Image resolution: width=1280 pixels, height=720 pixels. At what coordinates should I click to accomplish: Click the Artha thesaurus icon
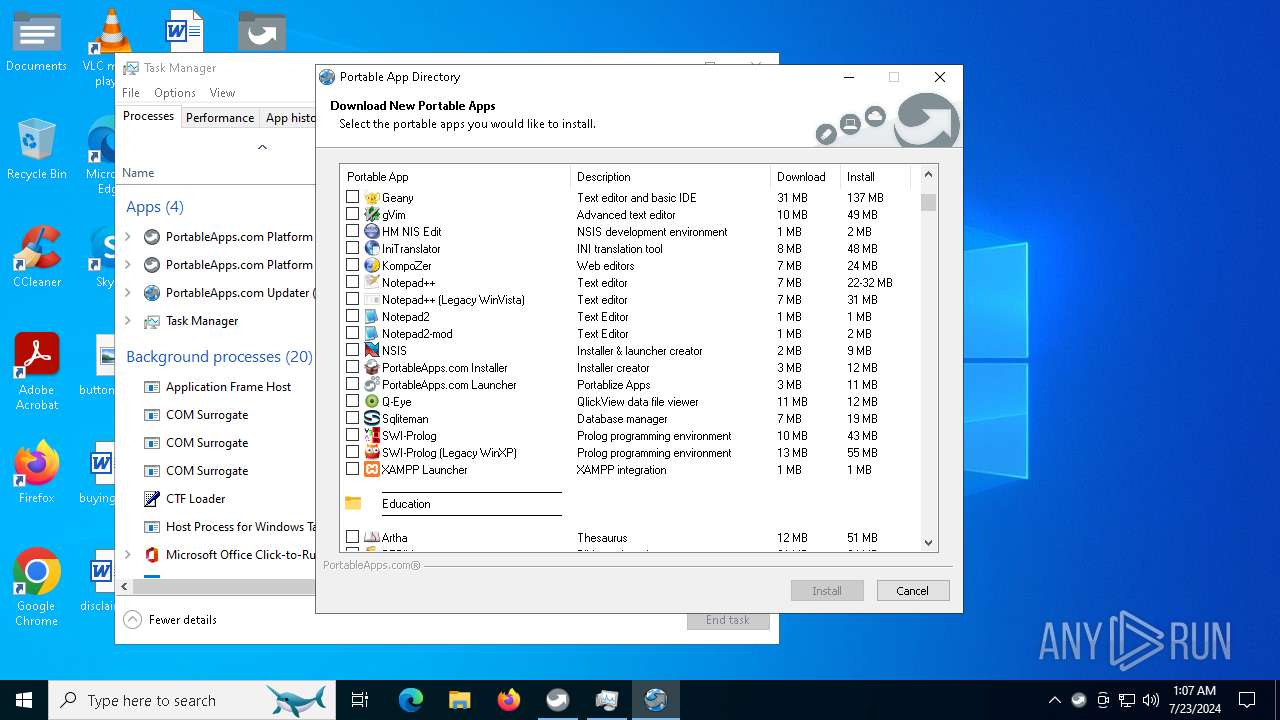(372, 538)
